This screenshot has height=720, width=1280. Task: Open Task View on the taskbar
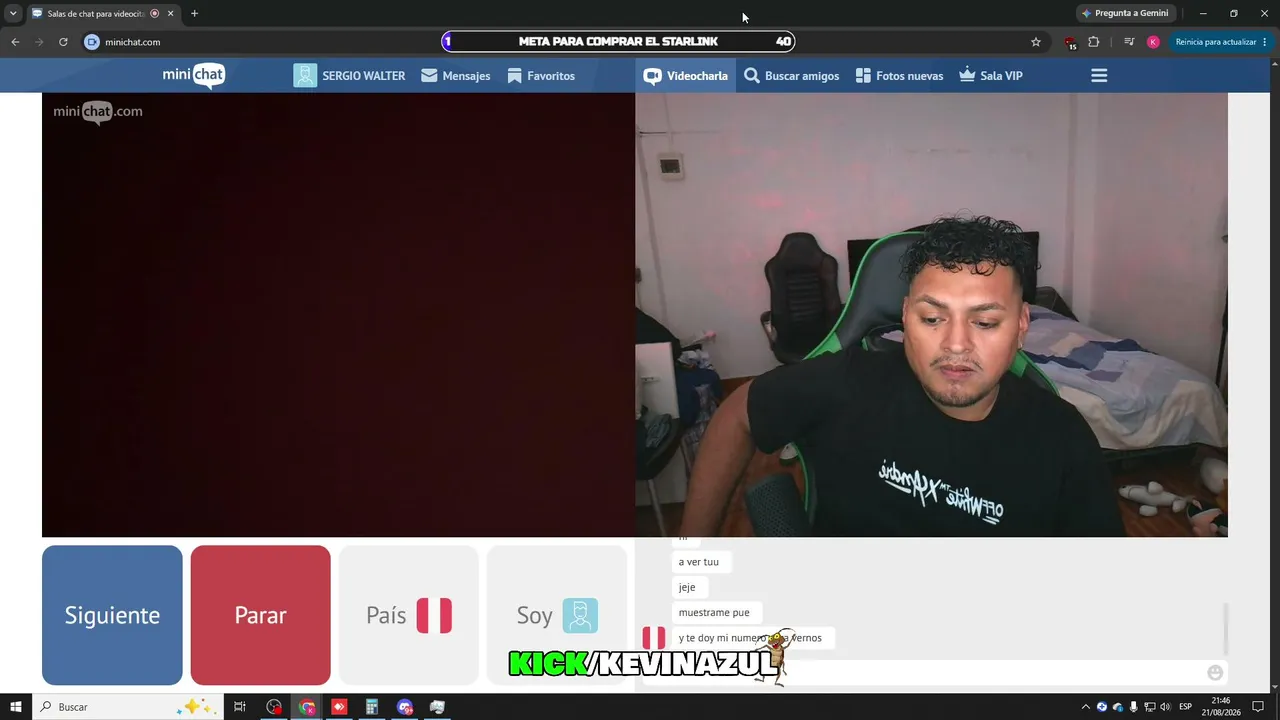[240, 707]
